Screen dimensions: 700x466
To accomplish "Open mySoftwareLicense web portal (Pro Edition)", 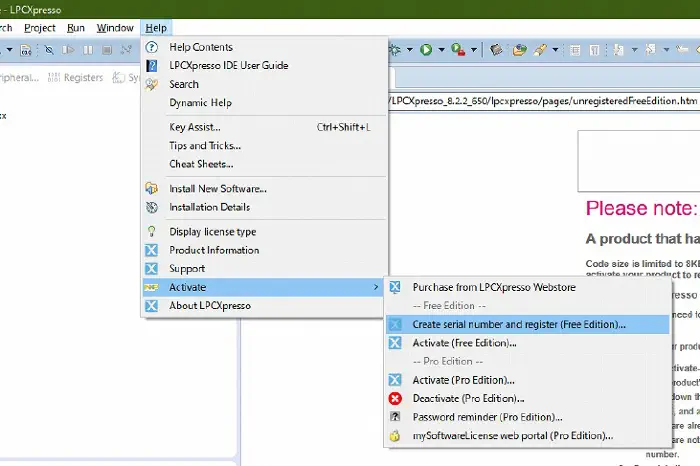I will pyautogui.click(x=512, y=436).
